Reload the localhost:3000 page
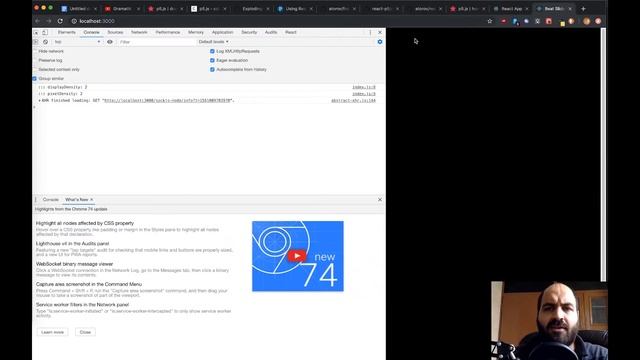This screenshot has height=360, width=640. (60, 21)
